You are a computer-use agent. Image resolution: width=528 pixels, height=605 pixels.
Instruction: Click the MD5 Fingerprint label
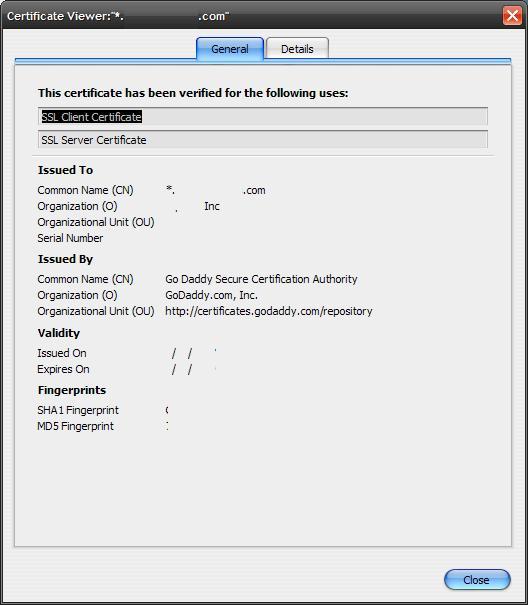click(x=75, y=426)
